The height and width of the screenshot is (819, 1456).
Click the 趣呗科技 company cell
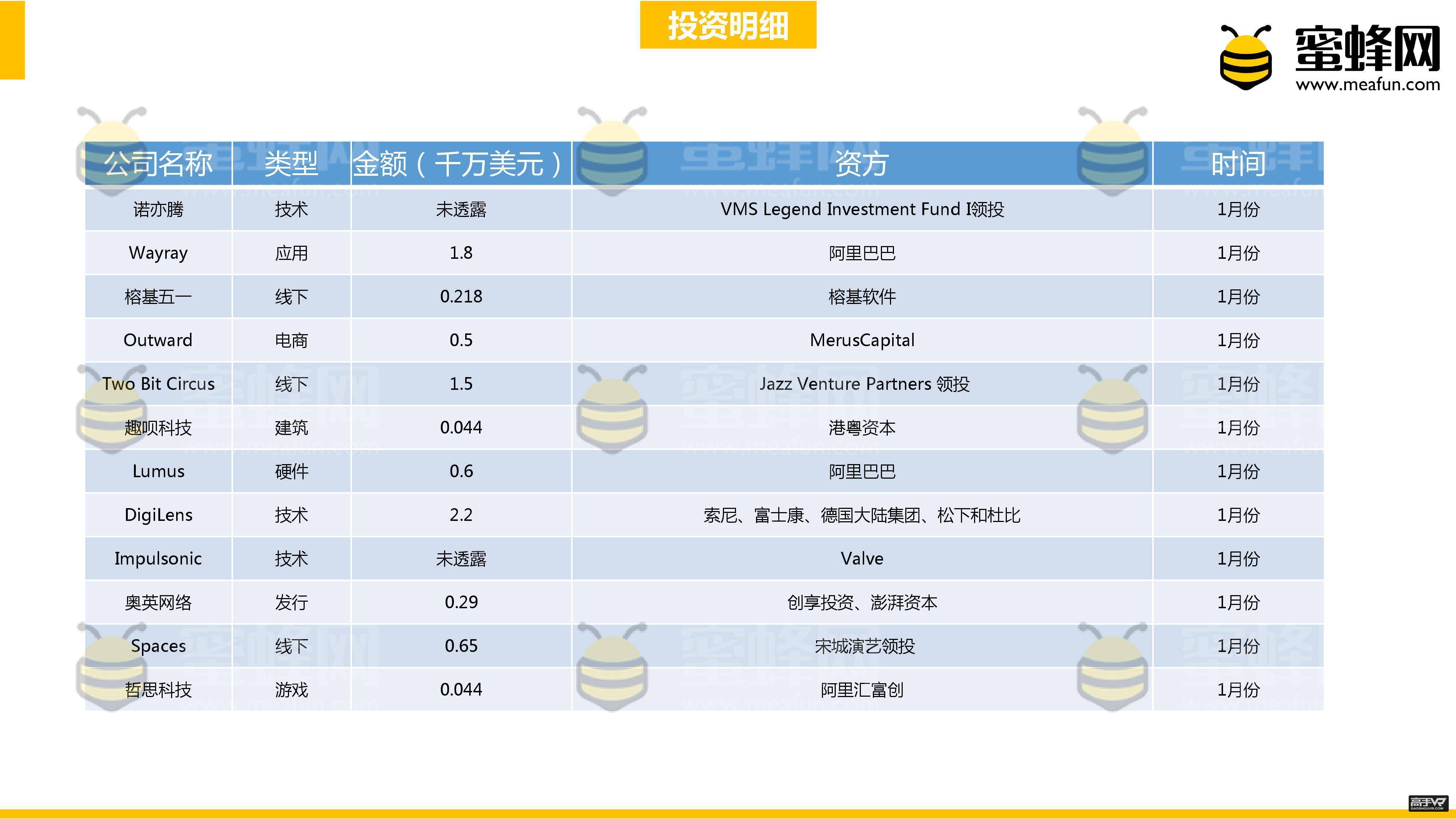pos(158,428)
